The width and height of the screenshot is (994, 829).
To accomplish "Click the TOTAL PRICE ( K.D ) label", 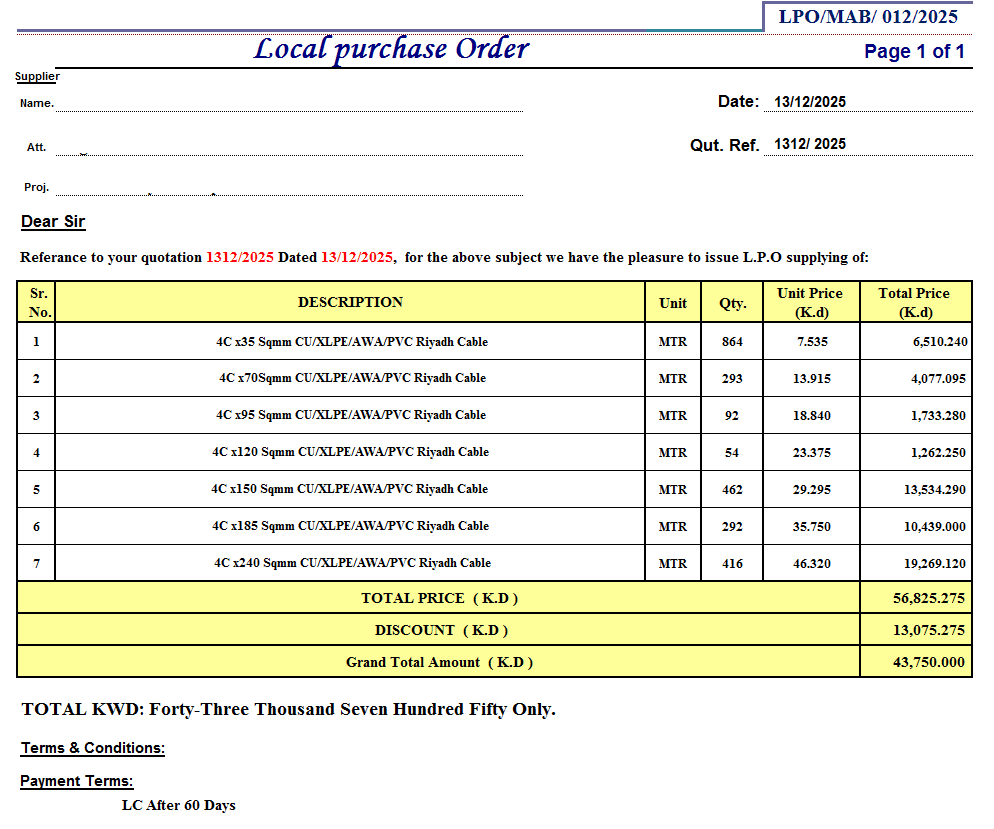I will 439,598.
